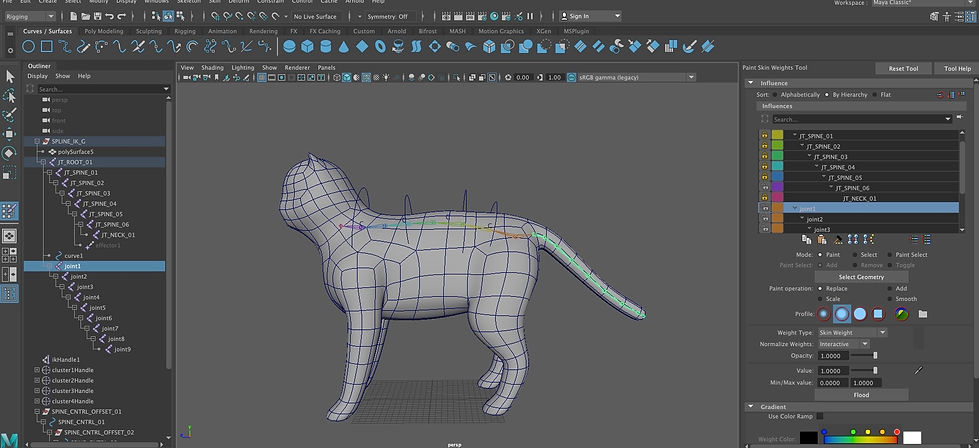Open the Shading menu in the viewport
Image resolution: width=979 pixels, height=448 pixels.
[212, 67]
